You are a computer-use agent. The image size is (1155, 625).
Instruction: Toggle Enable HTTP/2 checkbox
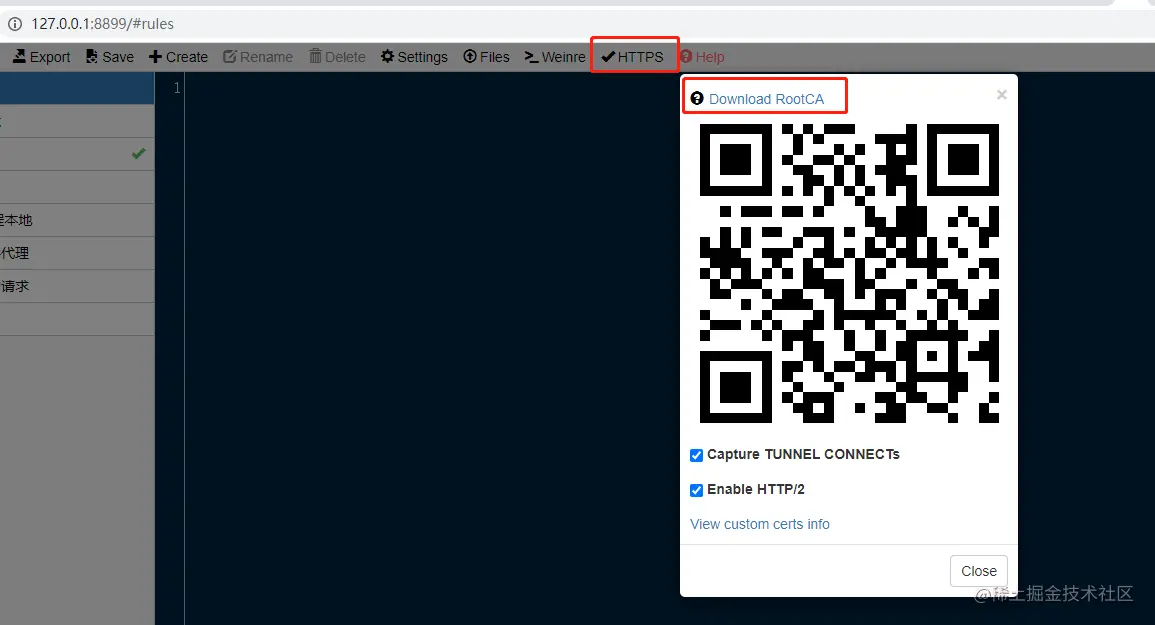point(696,490)
